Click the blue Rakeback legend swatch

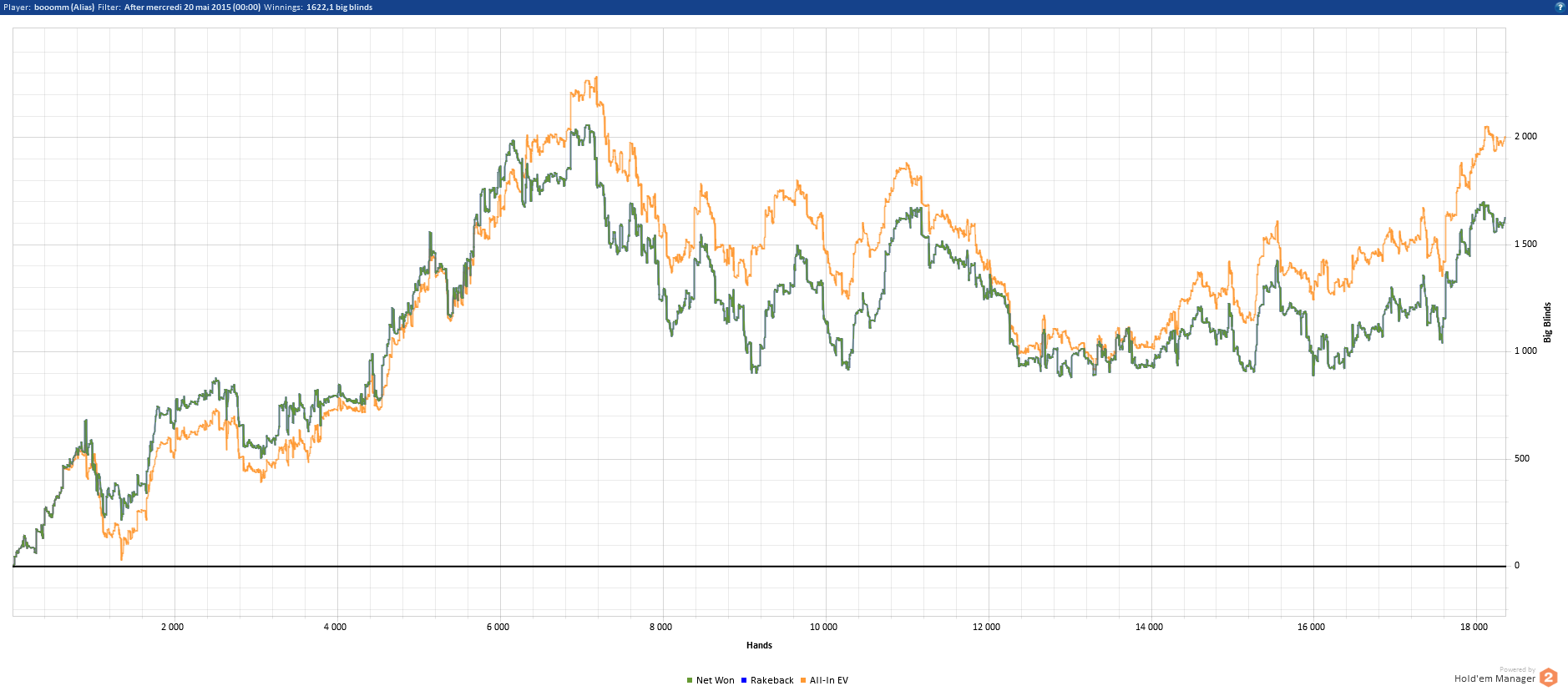[x=744, y=680]
